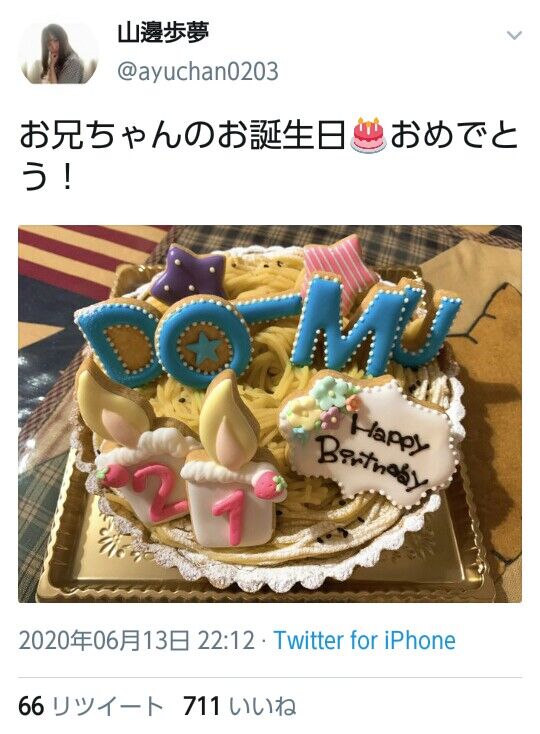Viewport: 540px width, 734px height.
Task: Click the purple star cookie in photo
Action: [190, 274]
